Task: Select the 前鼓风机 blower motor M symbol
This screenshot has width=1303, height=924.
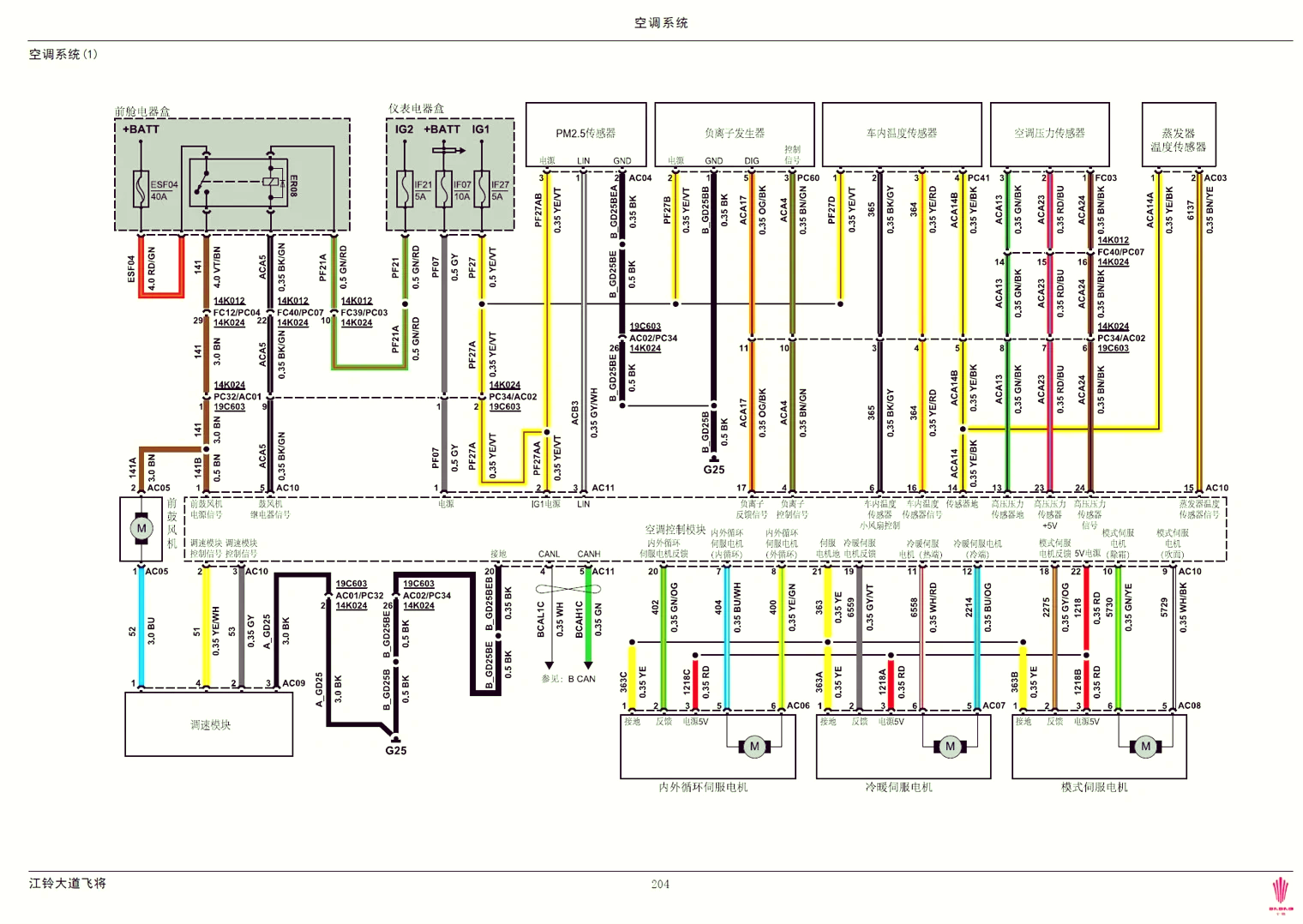Action: [x=141, y=528]
